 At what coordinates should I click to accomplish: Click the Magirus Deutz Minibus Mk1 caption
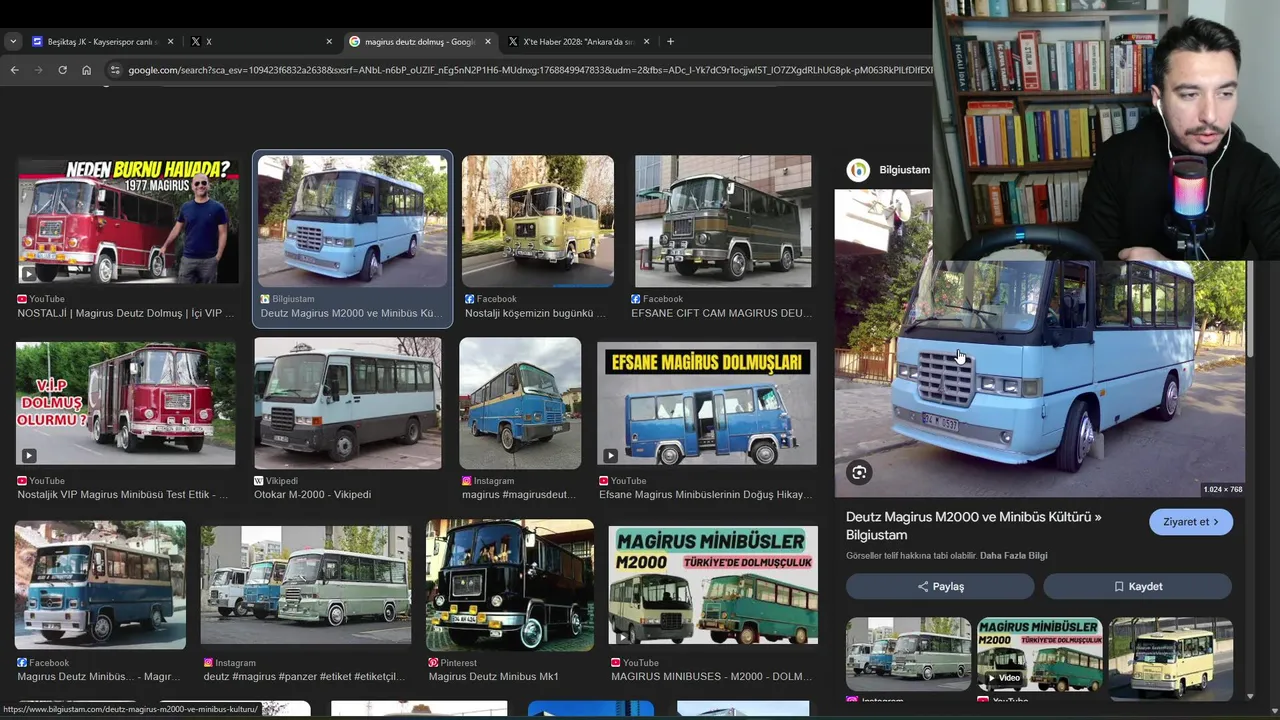click(493, 676)
